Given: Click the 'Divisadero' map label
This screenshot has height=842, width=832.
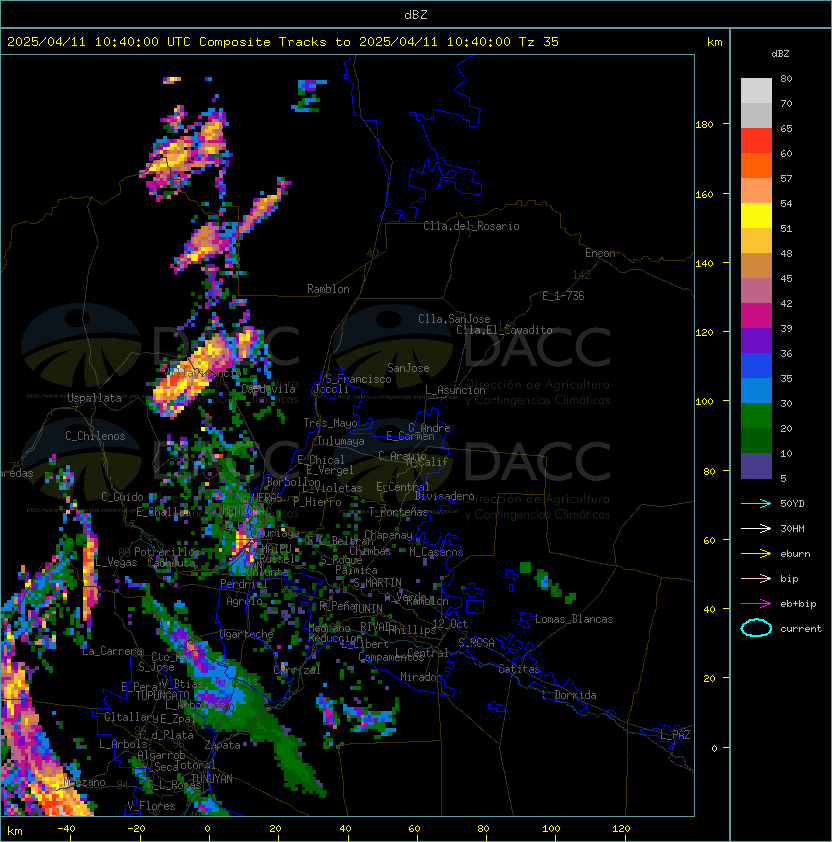Looking at the screenshot, I should [444, 496].
